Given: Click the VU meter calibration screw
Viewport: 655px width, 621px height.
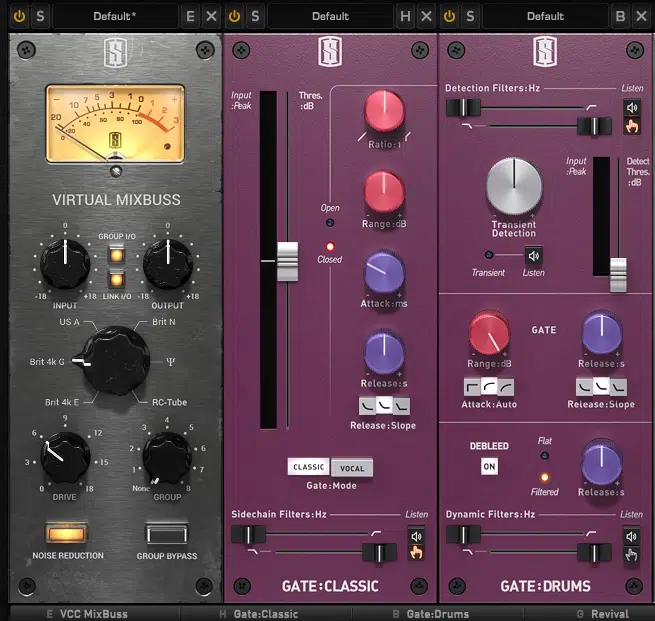Looking at the screenshot, I should 116,171.
